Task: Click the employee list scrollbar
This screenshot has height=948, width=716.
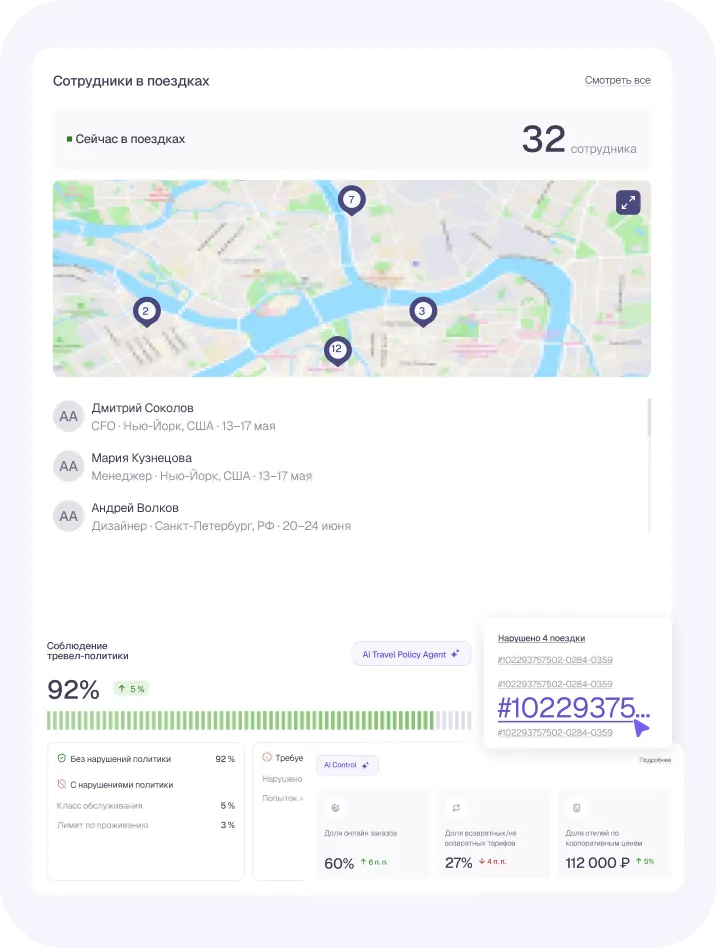Action: 649,417
